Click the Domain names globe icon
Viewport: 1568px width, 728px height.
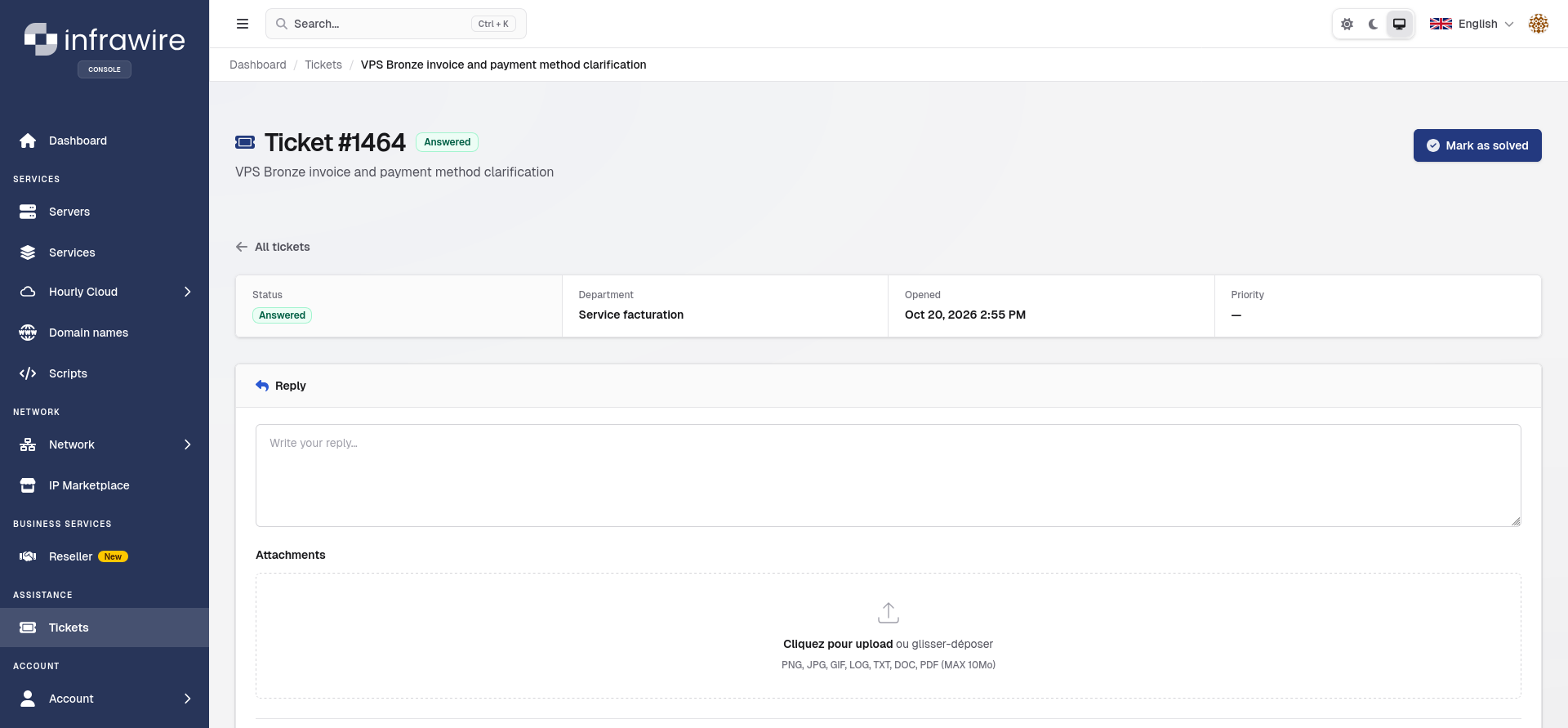coord(28,333)
